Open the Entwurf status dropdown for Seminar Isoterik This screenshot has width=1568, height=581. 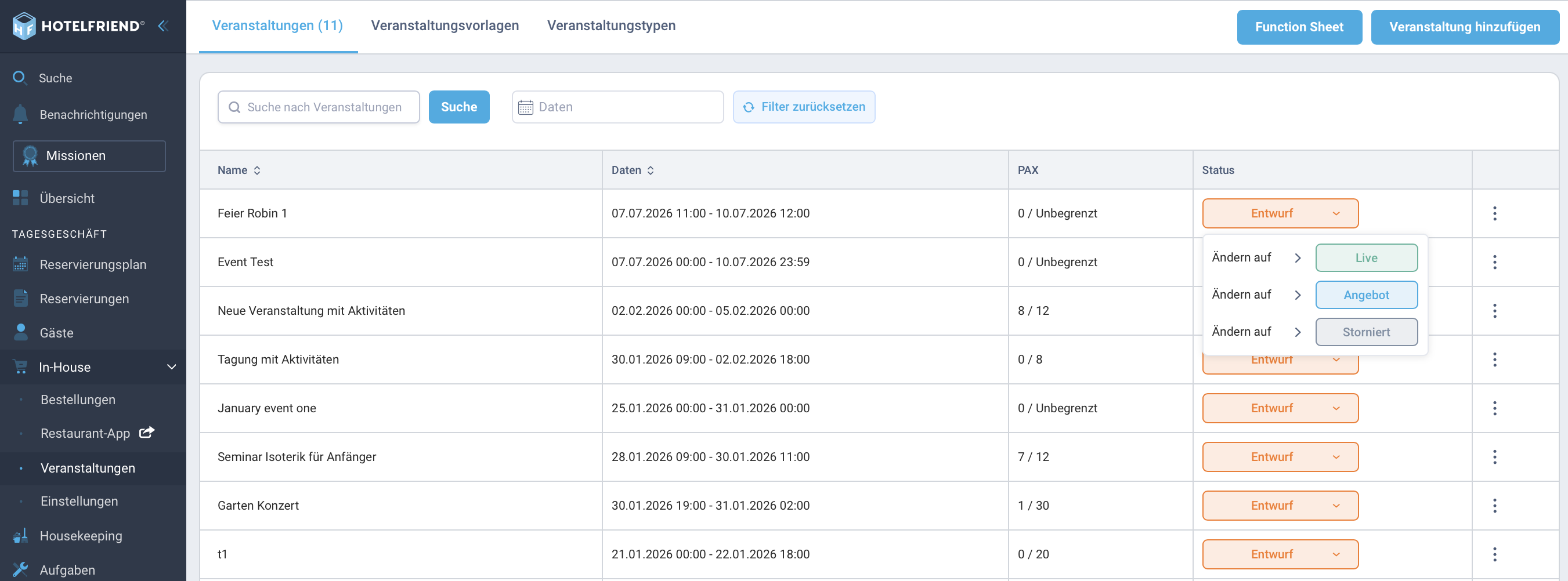tap(1280, 456)
